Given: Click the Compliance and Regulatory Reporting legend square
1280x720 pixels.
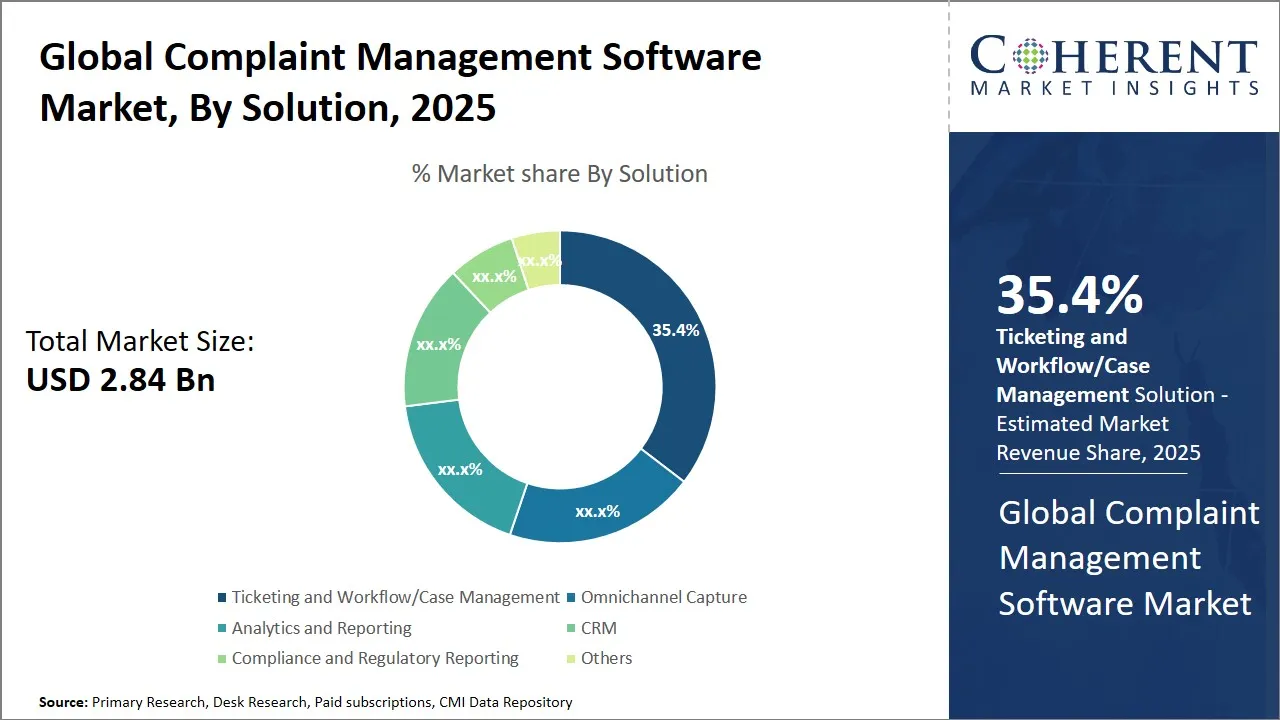Looking at the screenshot, I should 222,658.
